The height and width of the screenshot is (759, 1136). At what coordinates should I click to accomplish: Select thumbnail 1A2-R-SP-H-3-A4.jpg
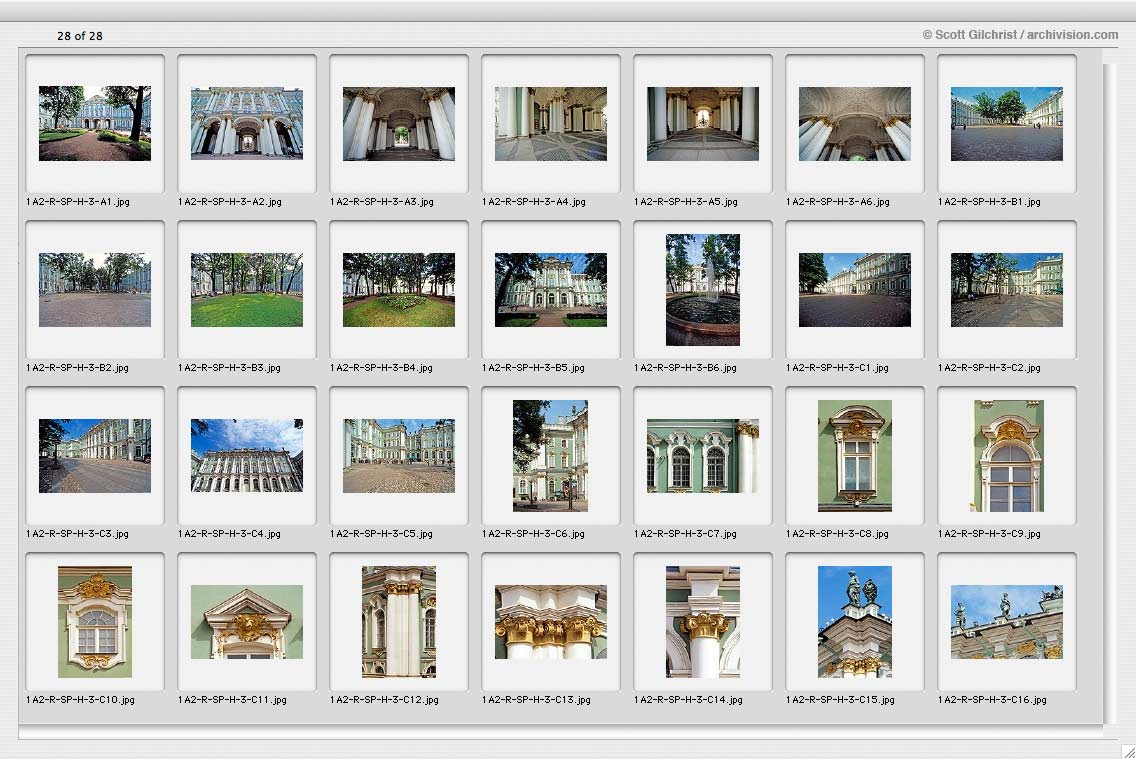point(551,123)
